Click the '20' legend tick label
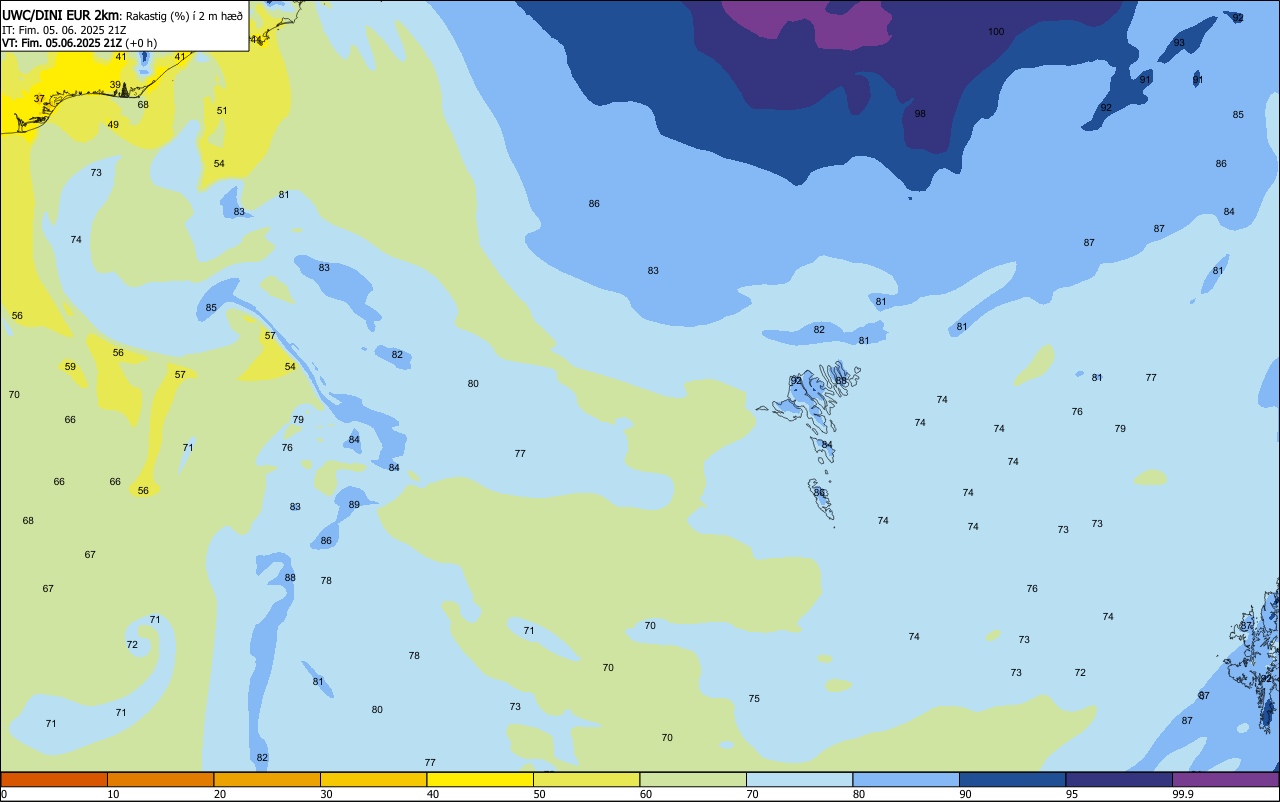This screenshot has height=802, width=1280. 220,794
